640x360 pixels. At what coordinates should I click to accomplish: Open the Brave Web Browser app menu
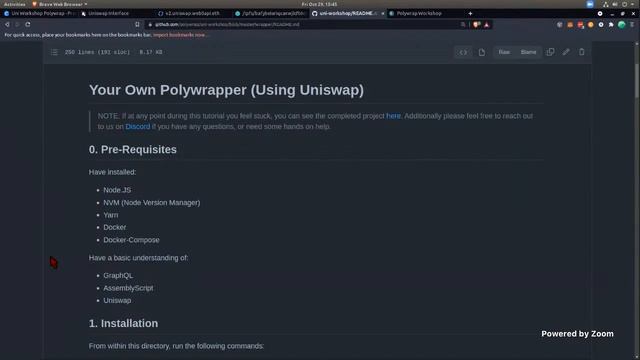click(60, 4)
